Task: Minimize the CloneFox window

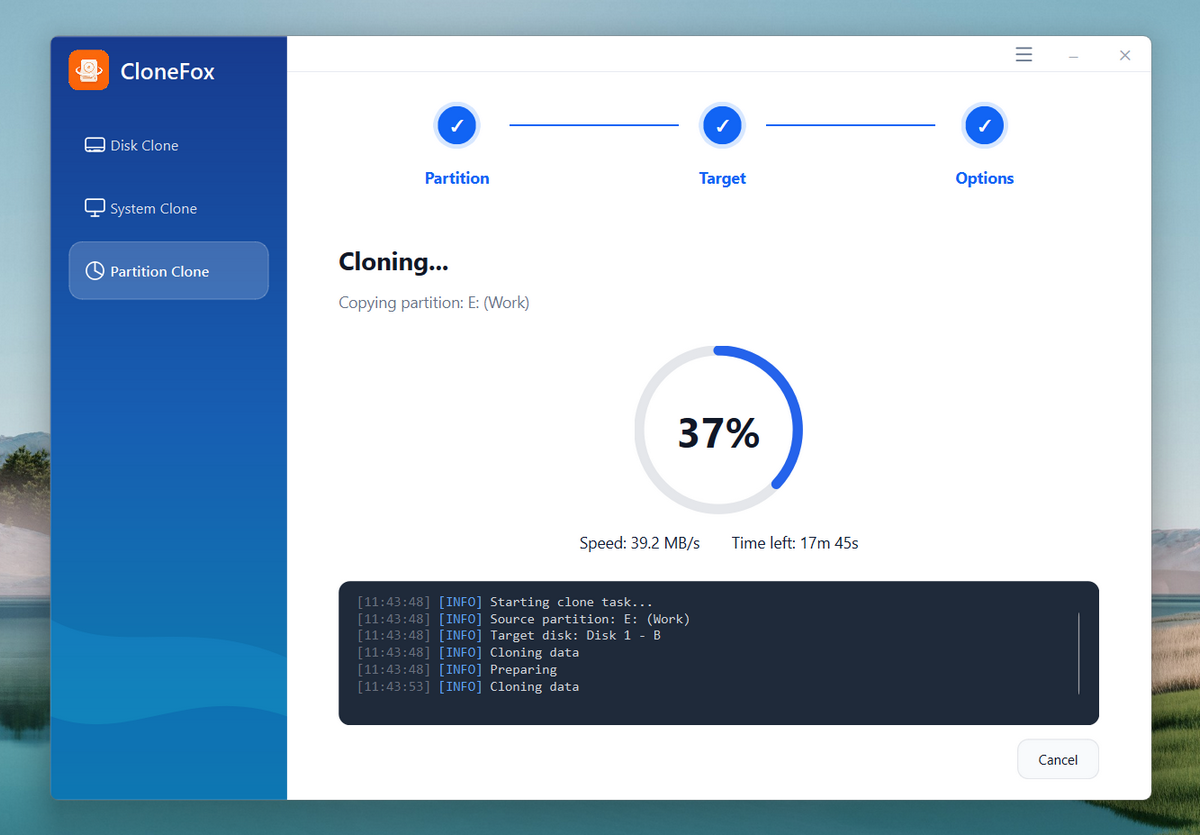Action: (x=1073, y=56)
